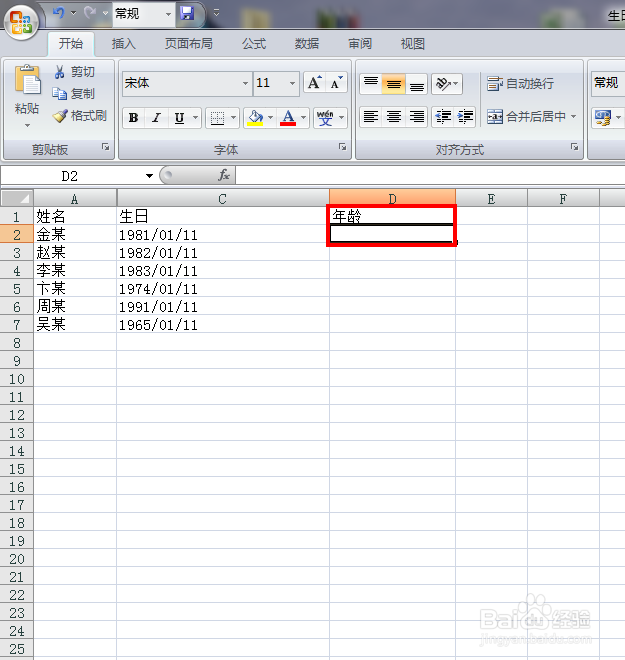Center cell text horizontally
The width and height of the screenshot is (625, 660).
tap(394, 116)
